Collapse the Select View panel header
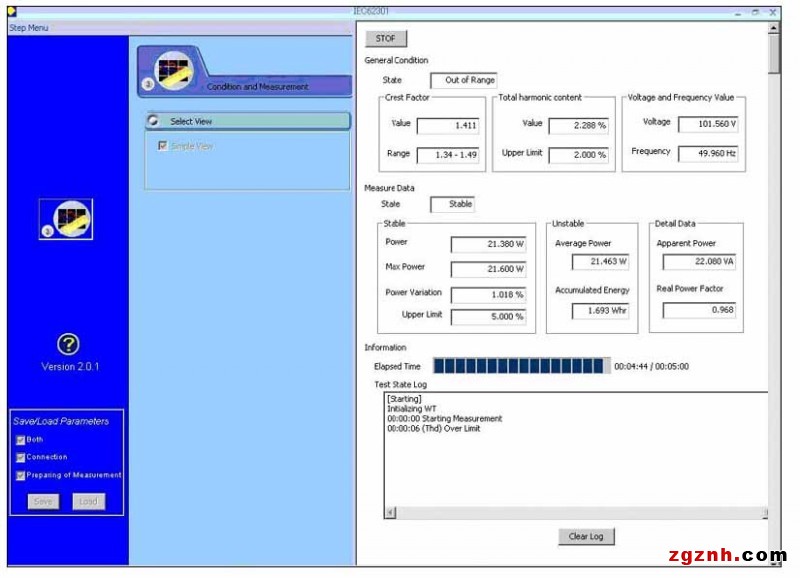800x578 pixels. [248, 121]
